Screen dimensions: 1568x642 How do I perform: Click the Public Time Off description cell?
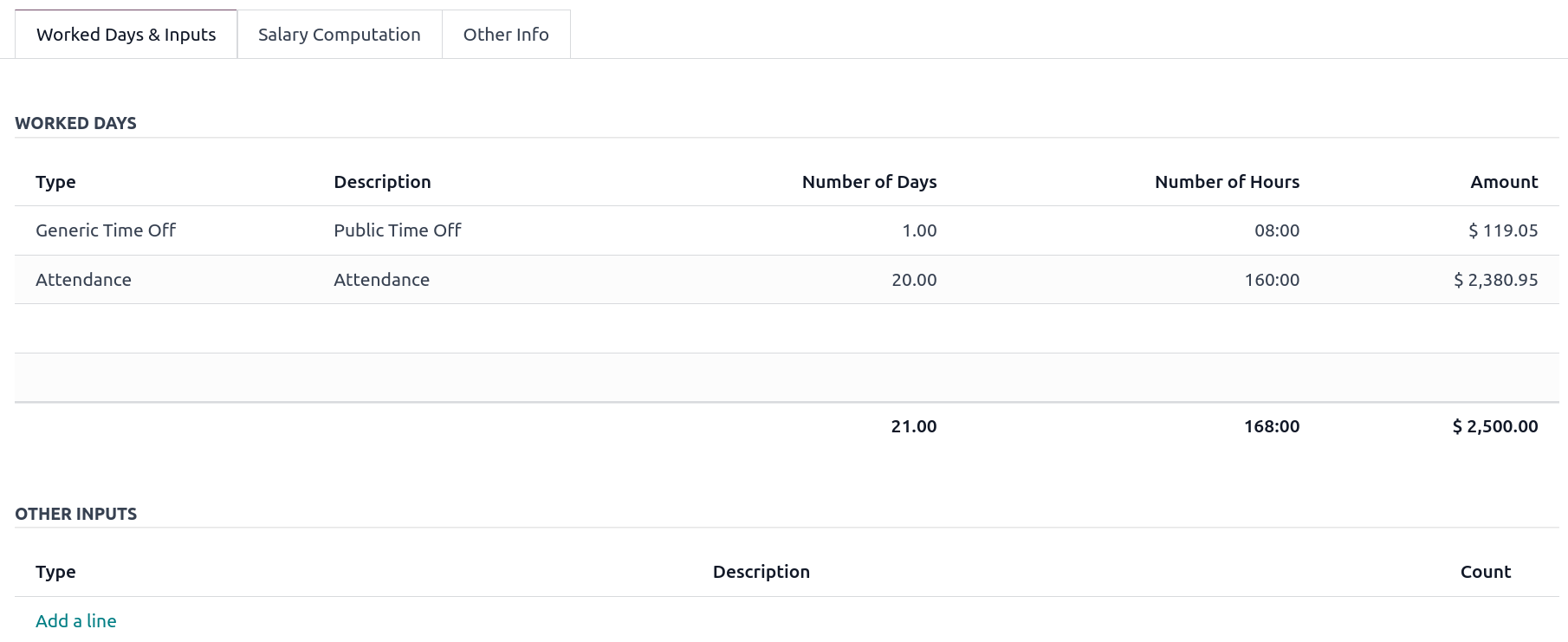point(398,230)
